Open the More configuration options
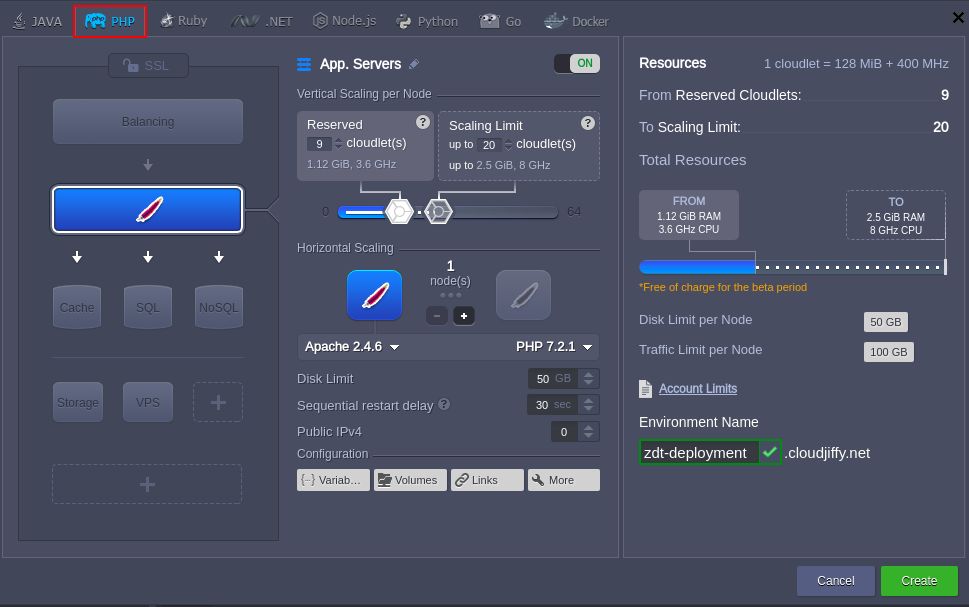 pos(564,480)
